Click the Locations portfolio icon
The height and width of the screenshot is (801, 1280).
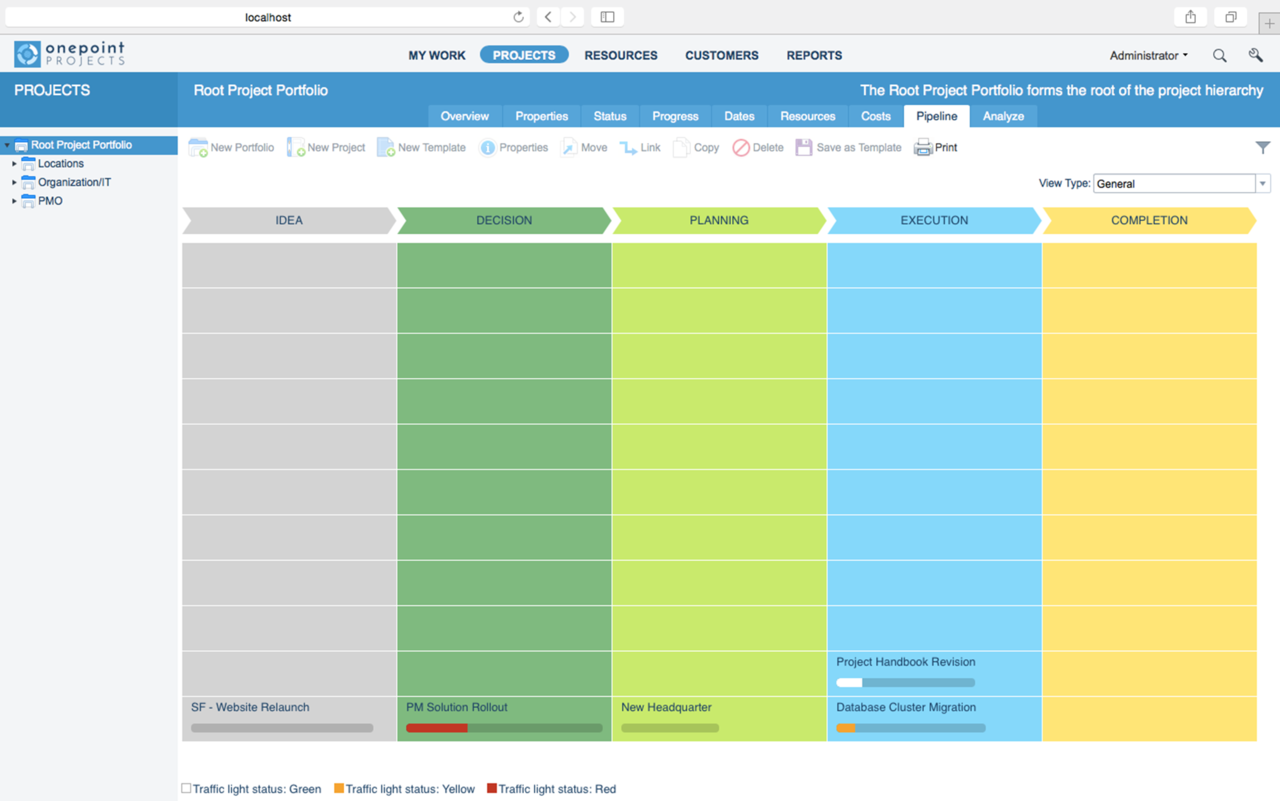(28, 164)
